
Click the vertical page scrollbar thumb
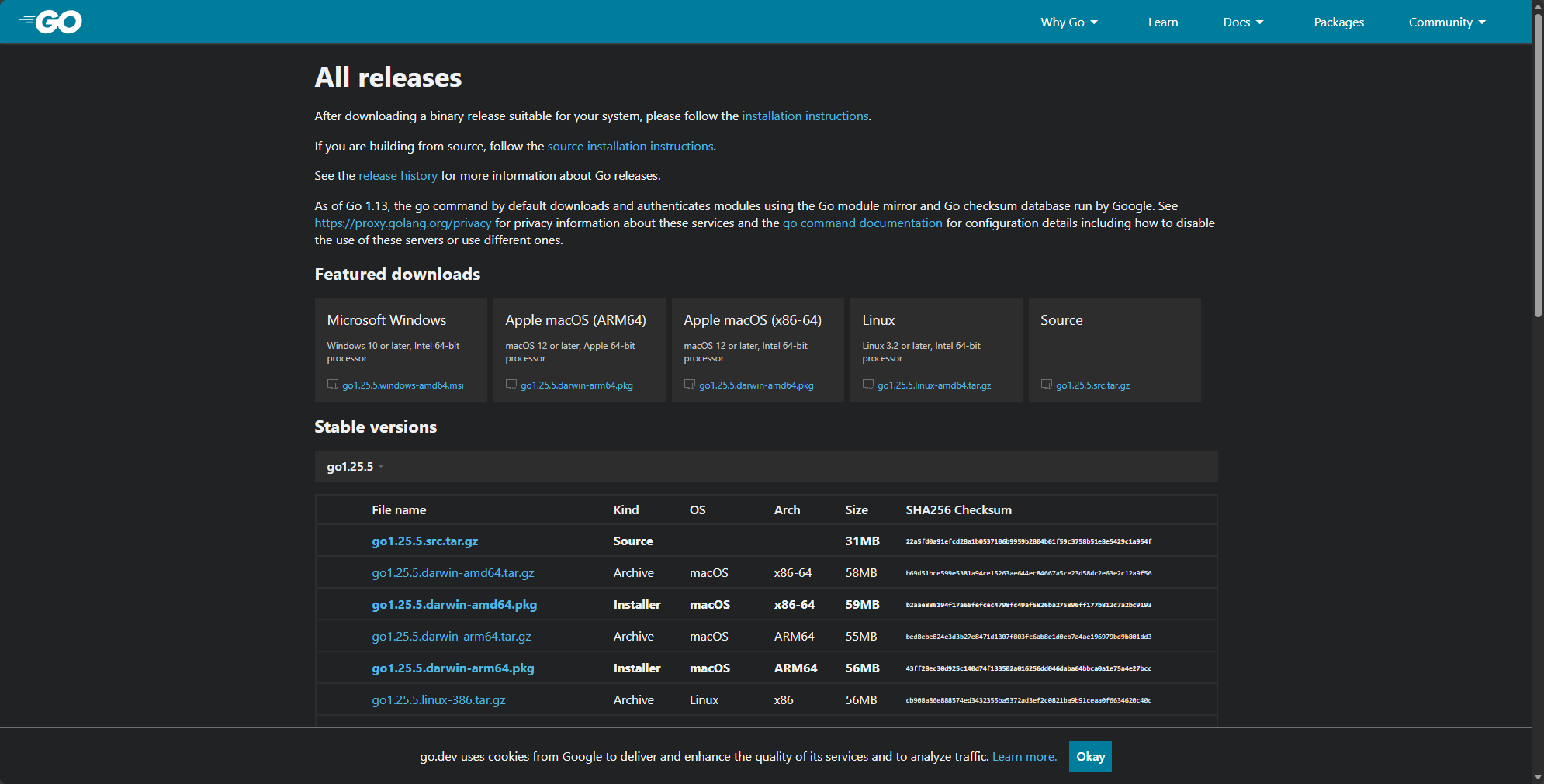1538,163
